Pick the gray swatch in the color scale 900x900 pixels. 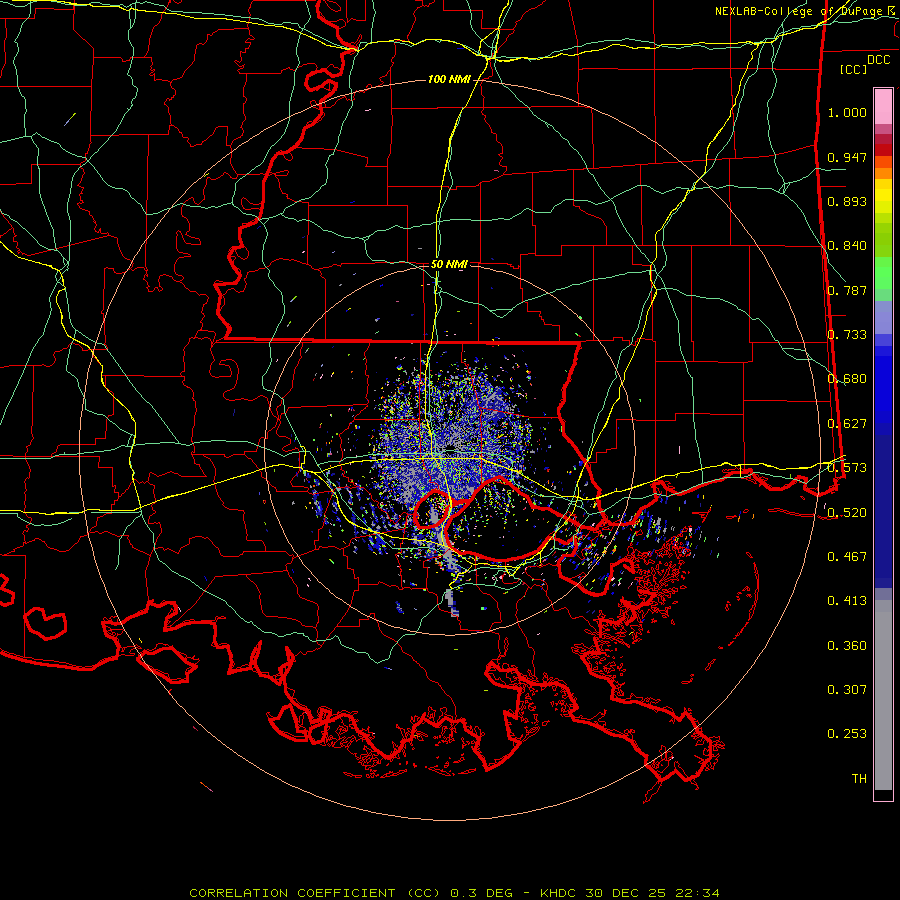click(883, 695)
